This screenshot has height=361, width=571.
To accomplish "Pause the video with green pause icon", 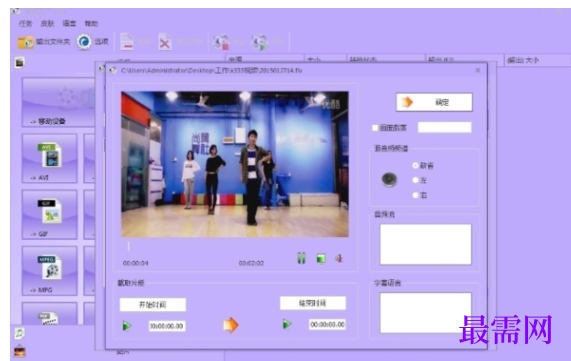I will 301,258.
